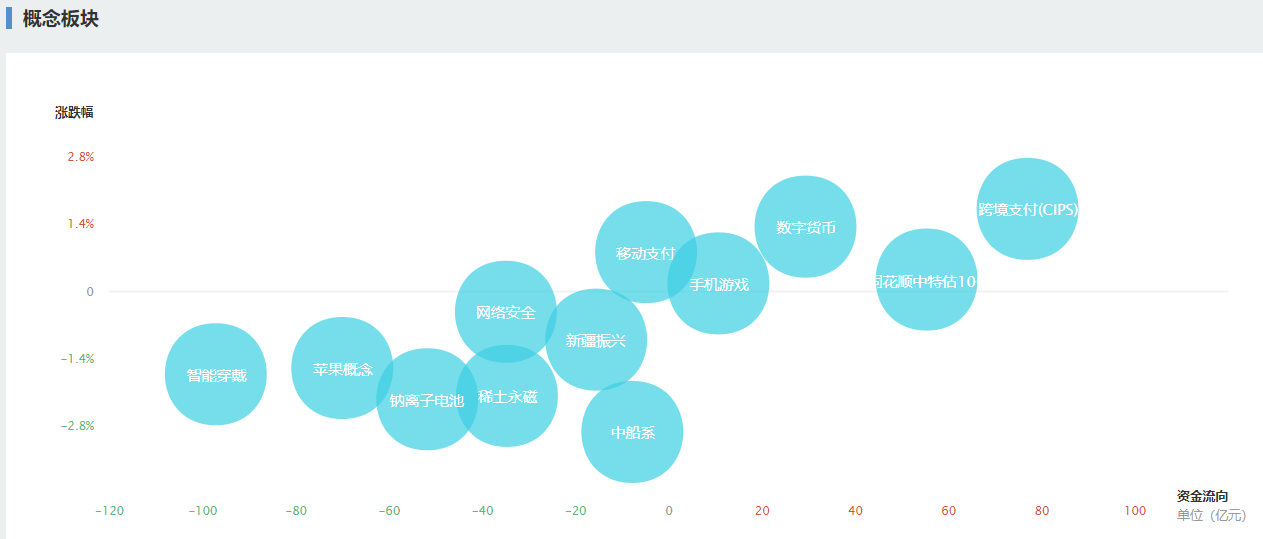Click the 新疆振兴 bubble

[x=596, y=340]
